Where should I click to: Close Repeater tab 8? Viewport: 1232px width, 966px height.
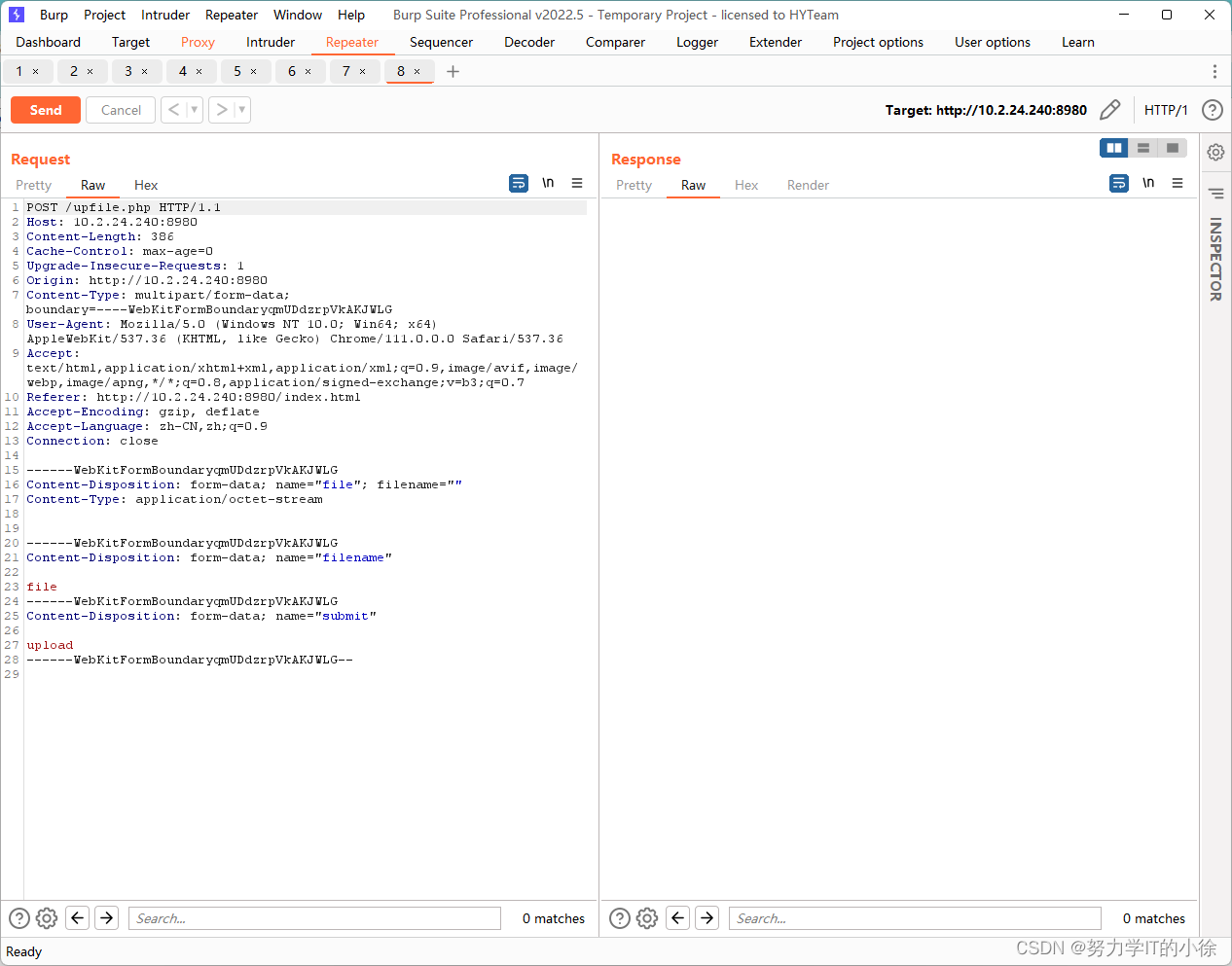[417, 71]
